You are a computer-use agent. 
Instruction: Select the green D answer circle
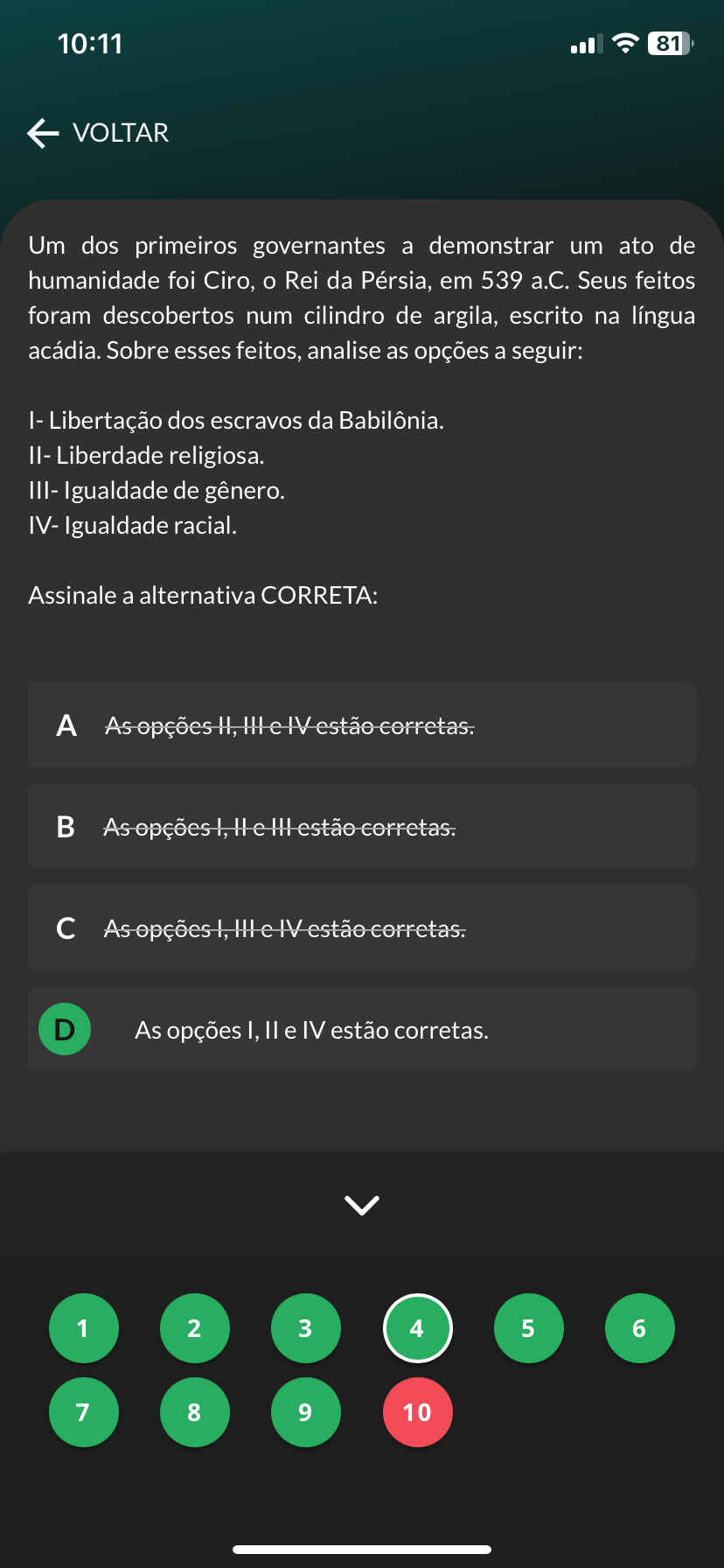pos(65,1029)
